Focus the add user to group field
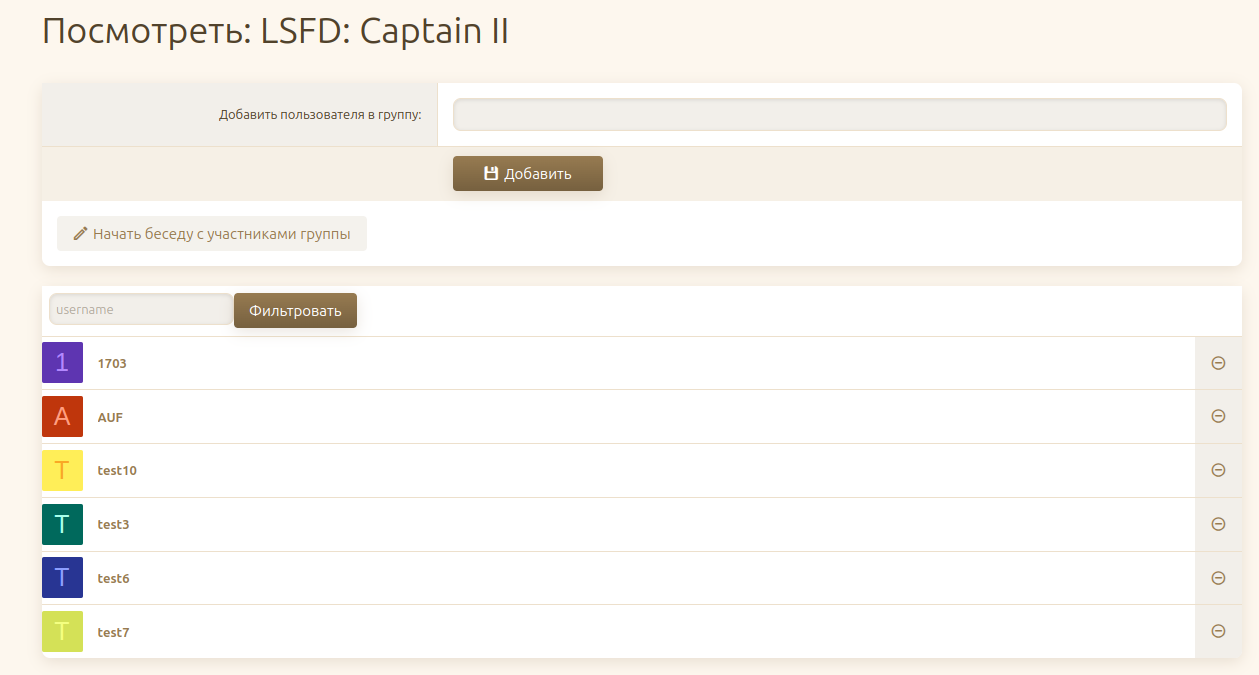 pos(840,114)
